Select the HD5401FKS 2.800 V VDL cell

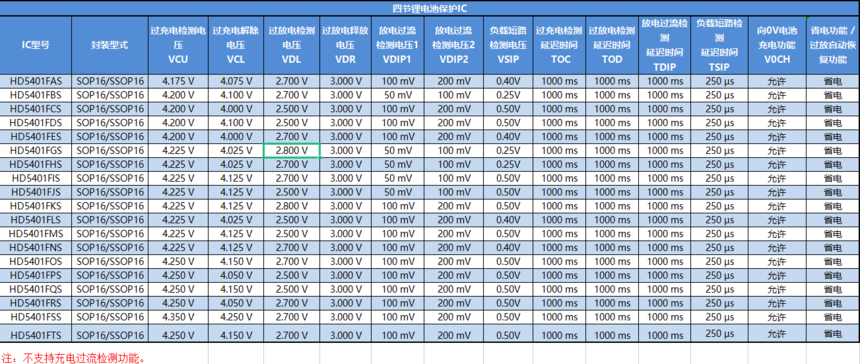292,206
